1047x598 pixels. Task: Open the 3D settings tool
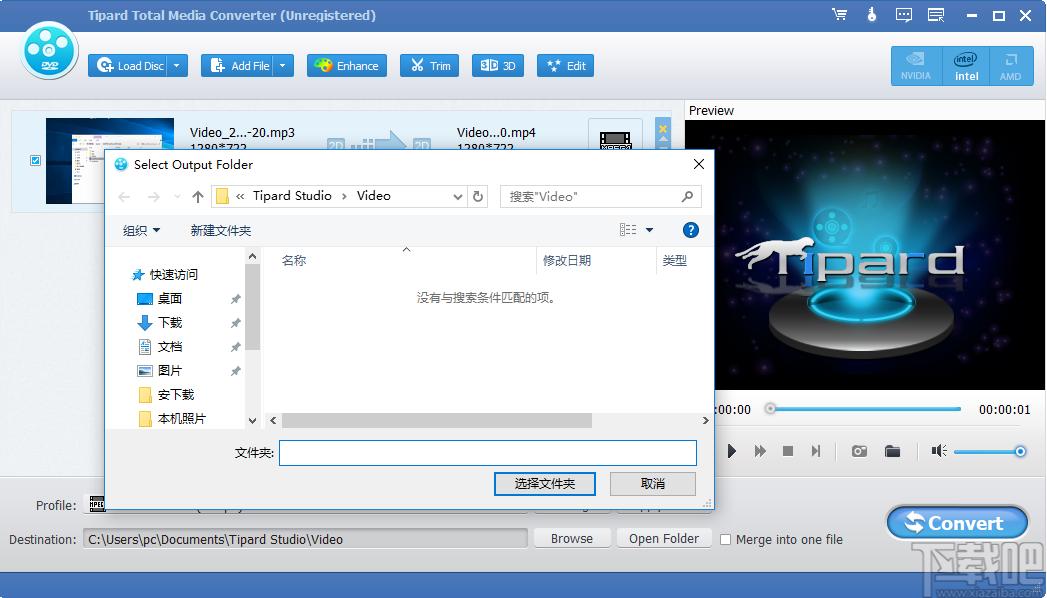pyautogui.click(x=497, y=66)
